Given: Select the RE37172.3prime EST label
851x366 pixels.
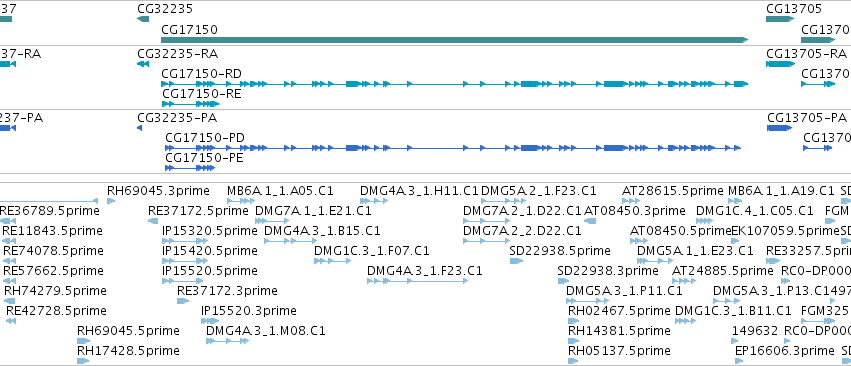Looking at the screenshot, I should pyautogui.click(x=227, y=291).
